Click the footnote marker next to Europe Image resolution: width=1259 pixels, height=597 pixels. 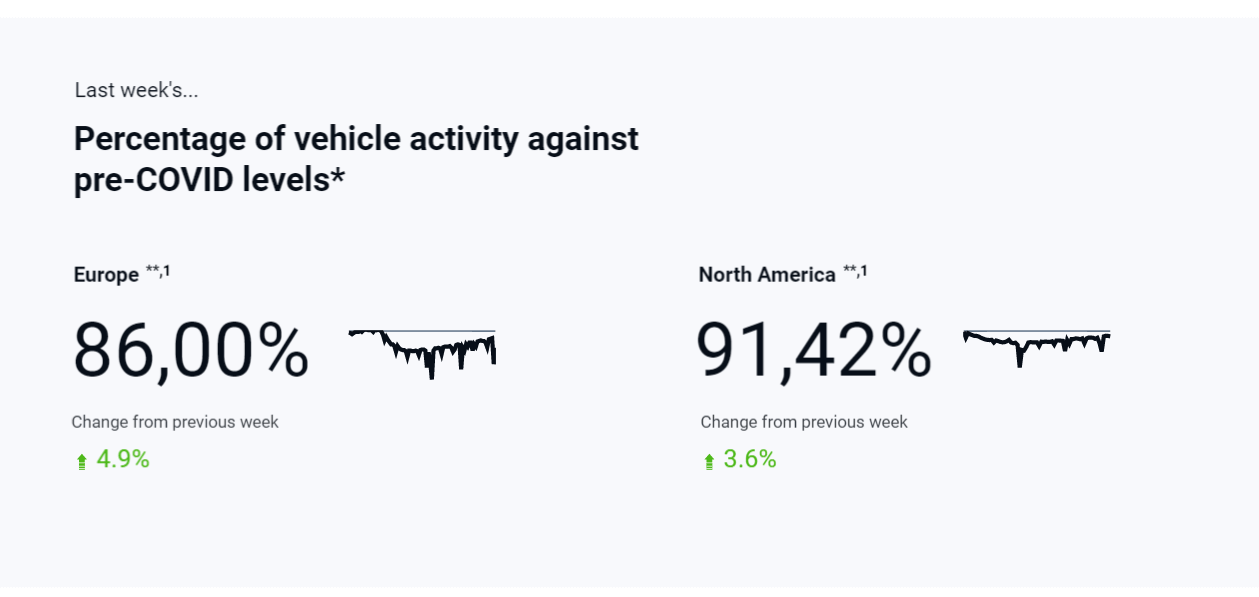click(x=158, y=271)
